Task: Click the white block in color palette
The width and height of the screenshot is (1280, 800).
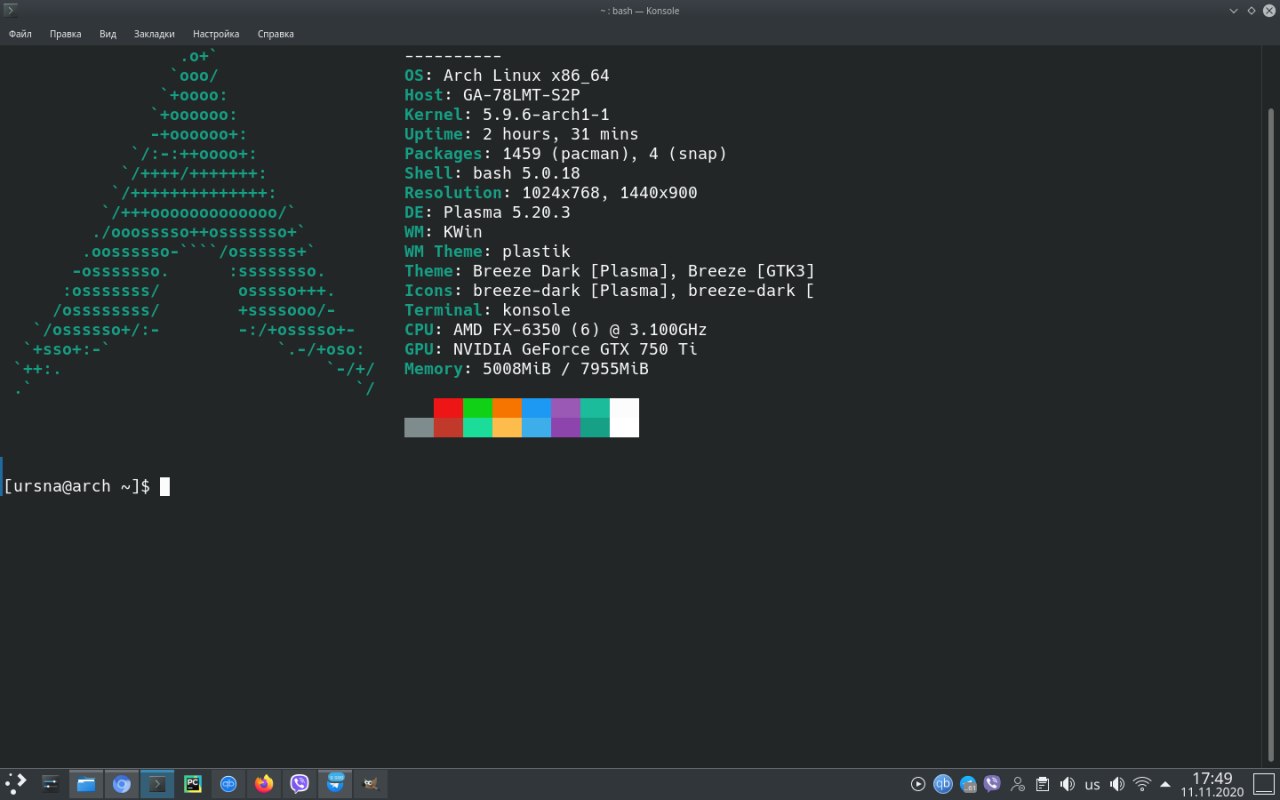Action: (x=624, y=417)
